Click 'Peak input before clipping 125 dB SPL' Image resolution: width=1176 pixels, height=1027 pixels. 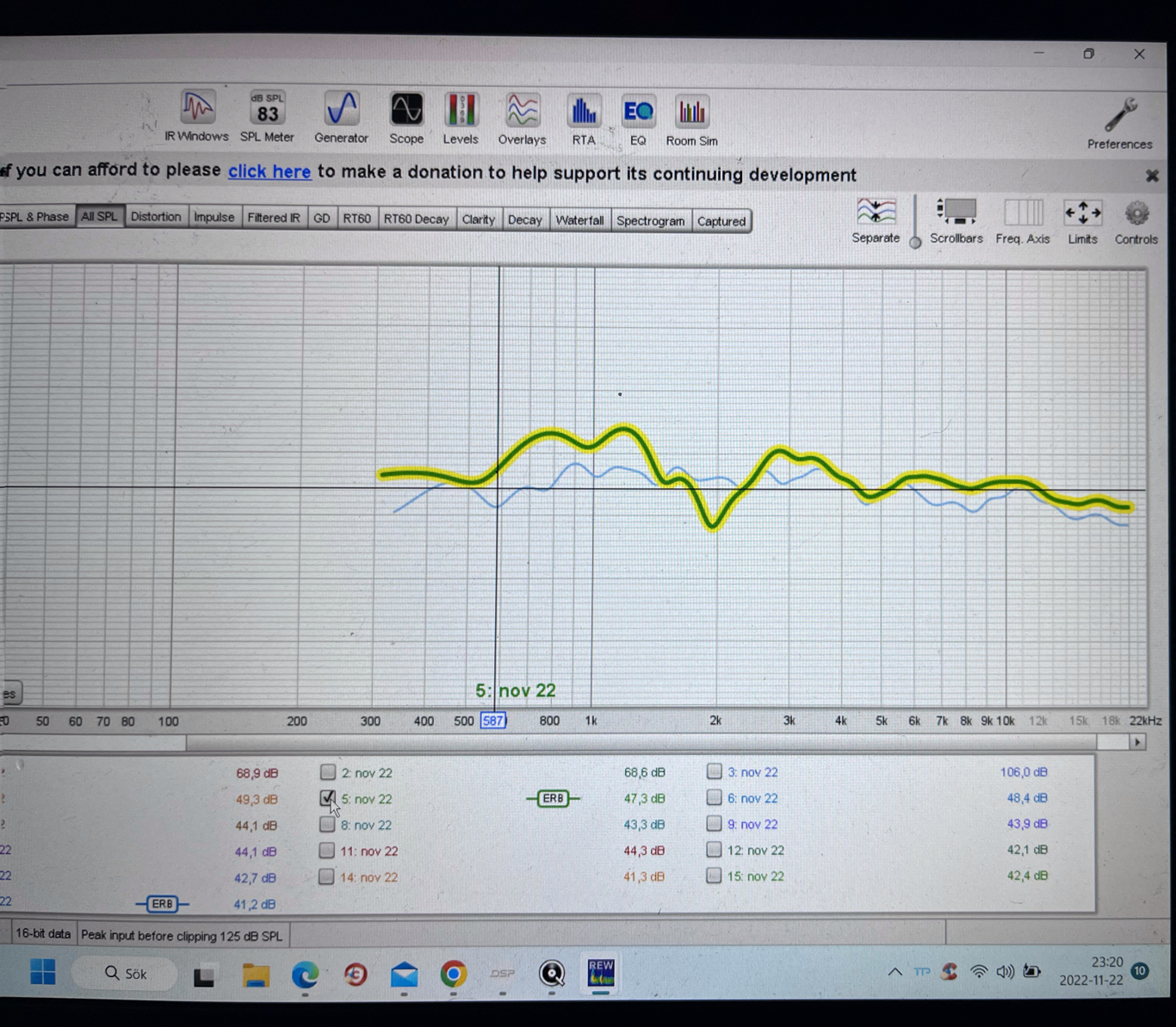point(182,935)
